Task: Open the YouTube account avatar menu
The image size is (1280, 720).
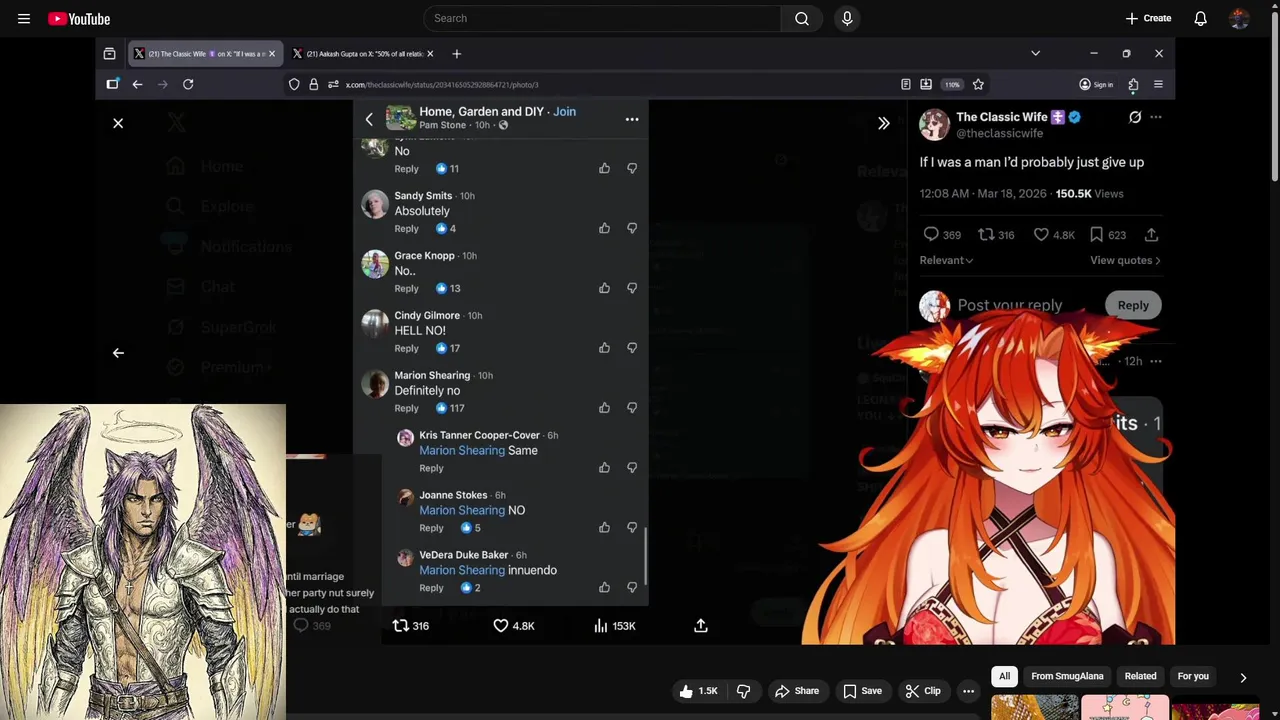Action: click(x=1239, y=18)
